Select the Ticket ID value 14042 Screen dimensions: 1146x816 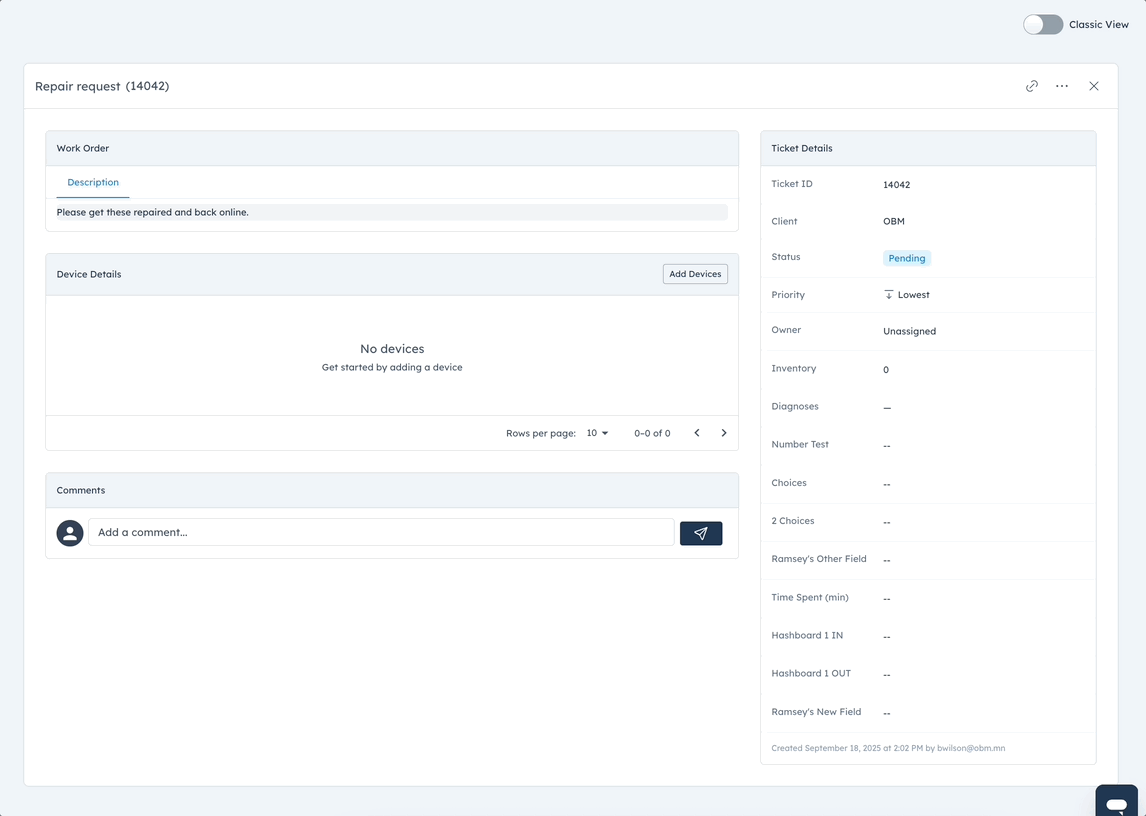pyautogui.click(x=896, y=184)
